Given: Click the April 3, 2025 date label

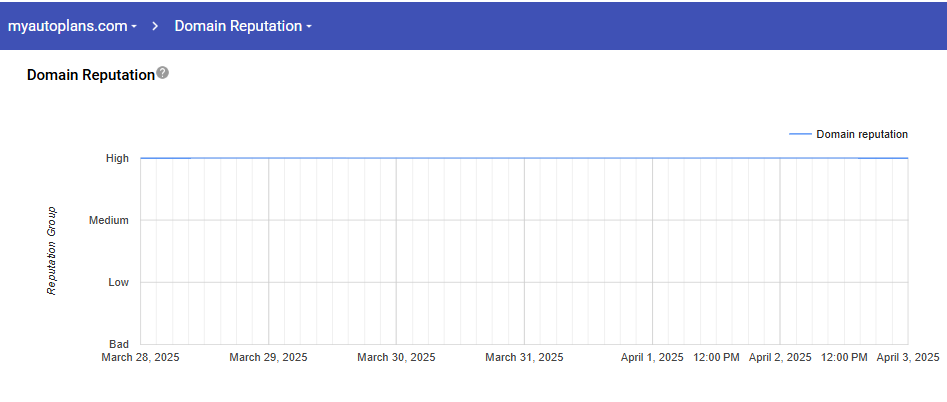Looking at the screenshot, I should click(907, 357).
